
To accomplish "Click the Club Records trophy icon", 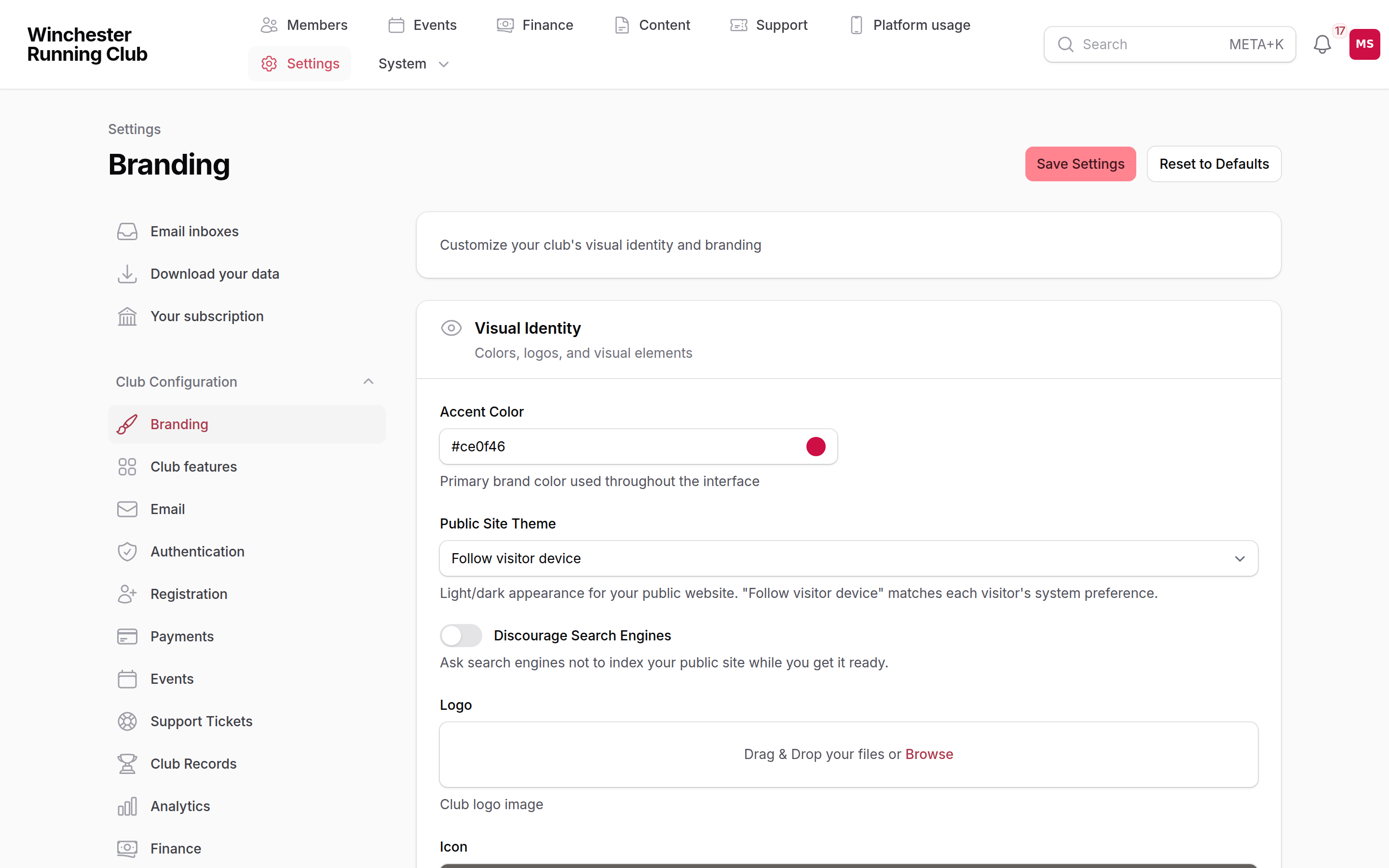I will [127, 764].
